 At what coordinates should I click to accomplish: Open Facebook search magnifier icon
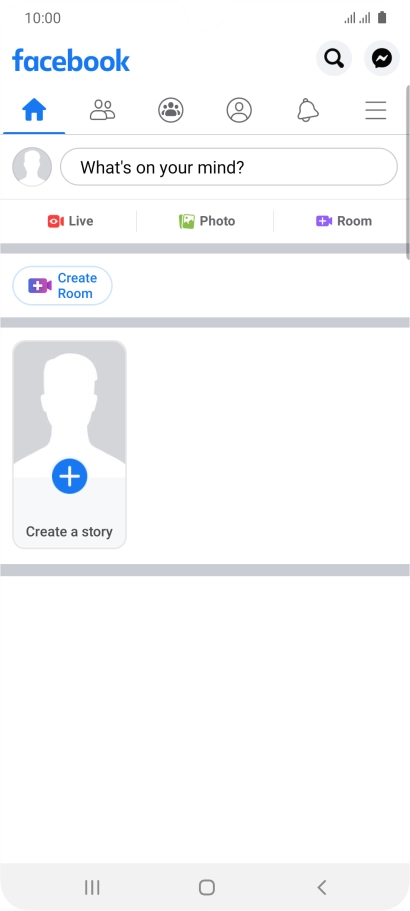[x=334, y=58]
